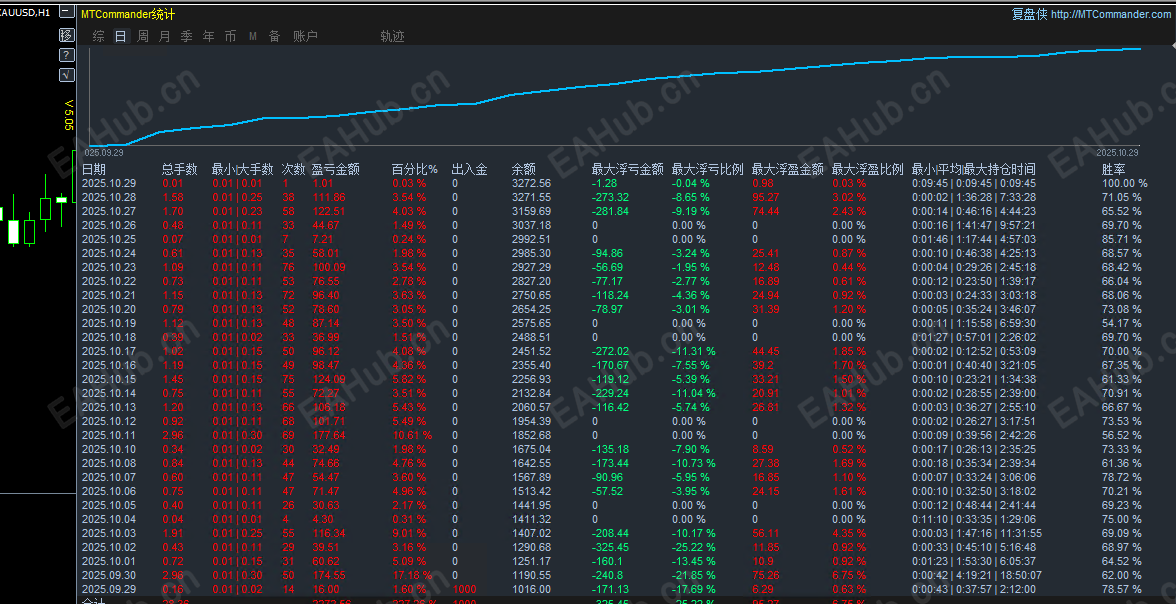Click the balance value 2451.52
The height and width of the screenshot is (604, 1176).
pyautogui.click(x=531, y=351)
